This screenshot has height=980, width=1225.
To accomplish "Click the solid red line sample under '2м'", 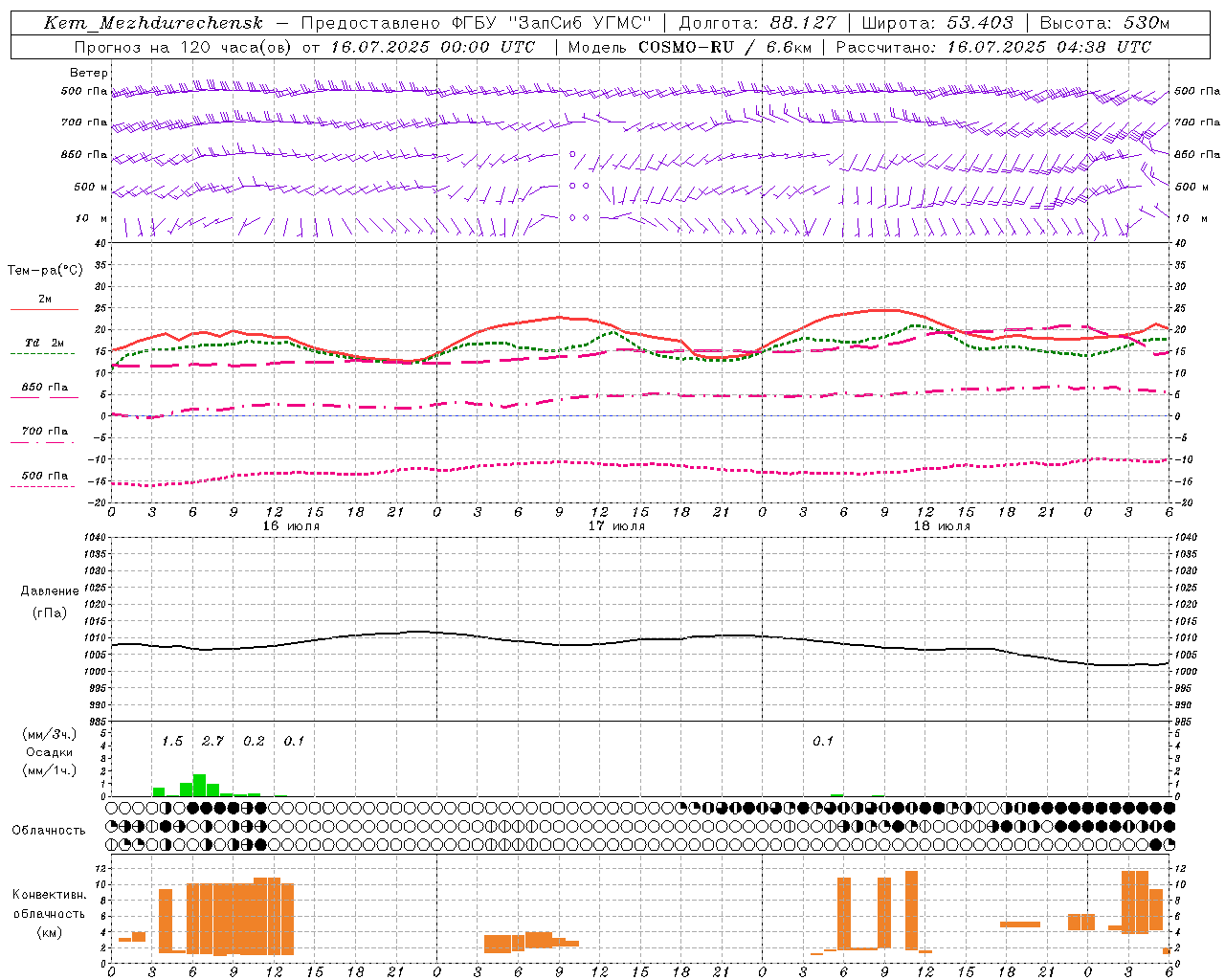I will coord(45,309).
